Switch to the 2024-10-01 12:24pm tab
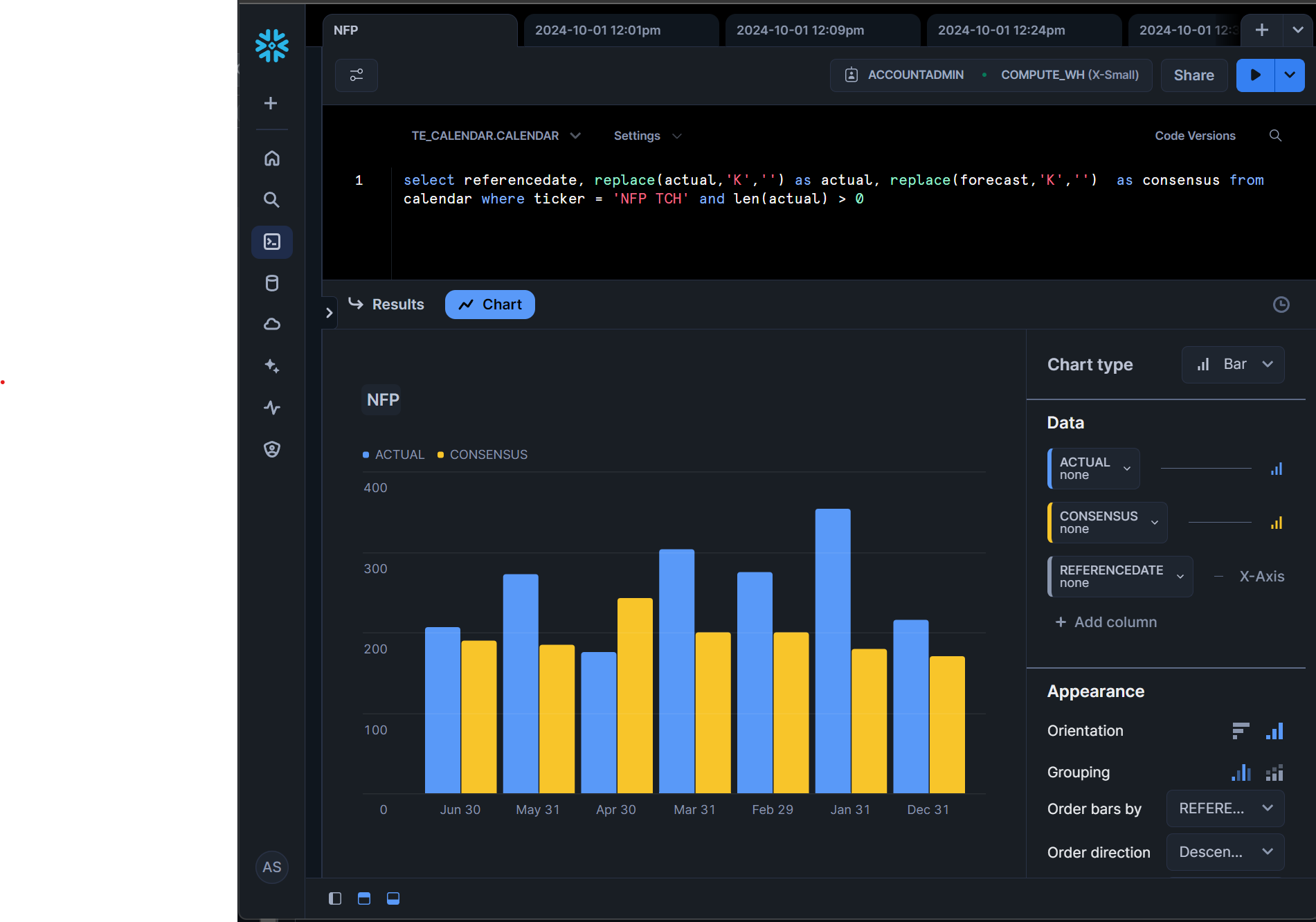The height and width of the screenshot is (922, 1316). pos(1024,30)
